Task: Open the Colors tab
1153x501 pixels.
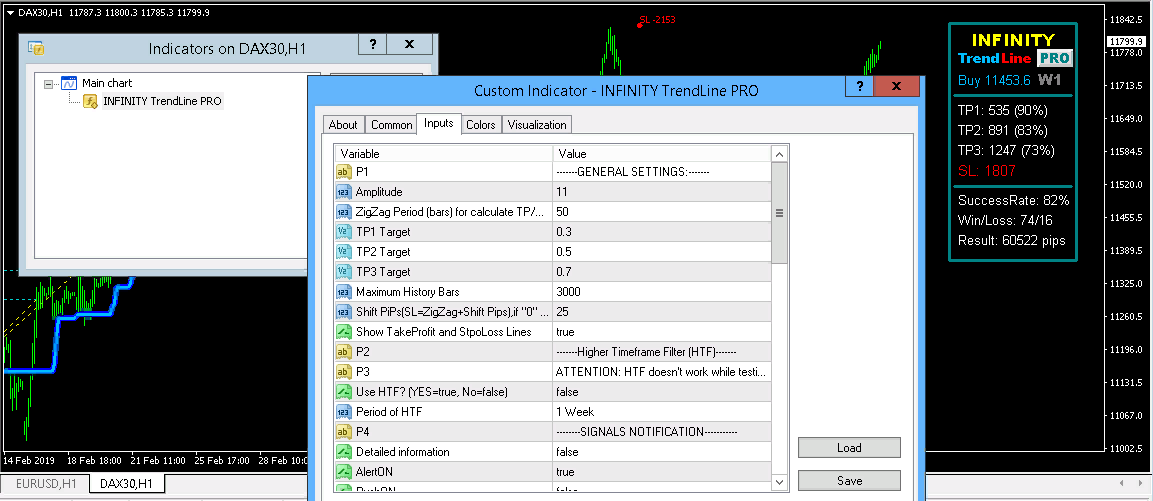Action: pos(481,125)
